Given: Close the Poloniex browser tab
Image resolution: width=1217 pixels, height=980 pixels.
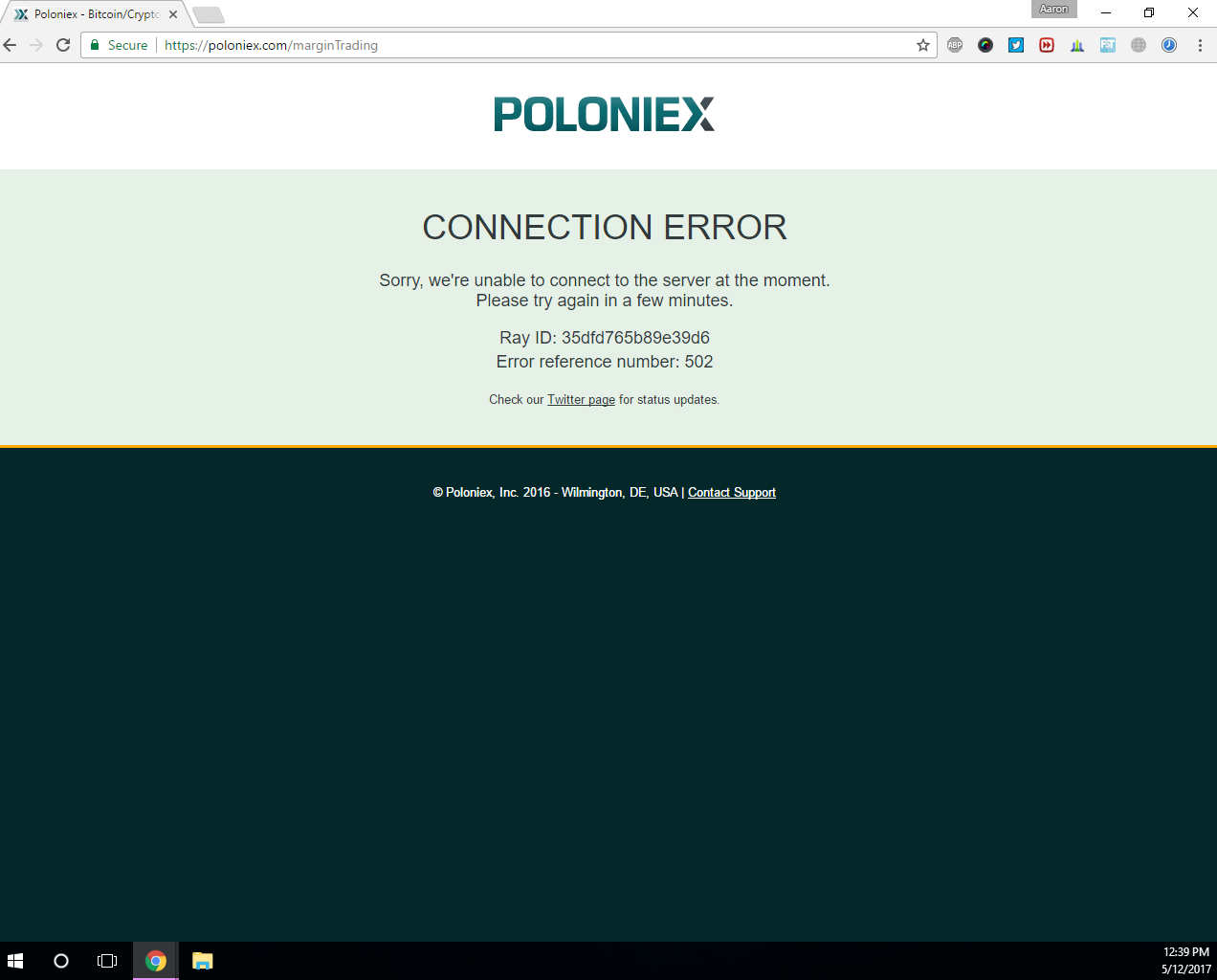Looking at the screenshot, I should click(x=173, y=14).
